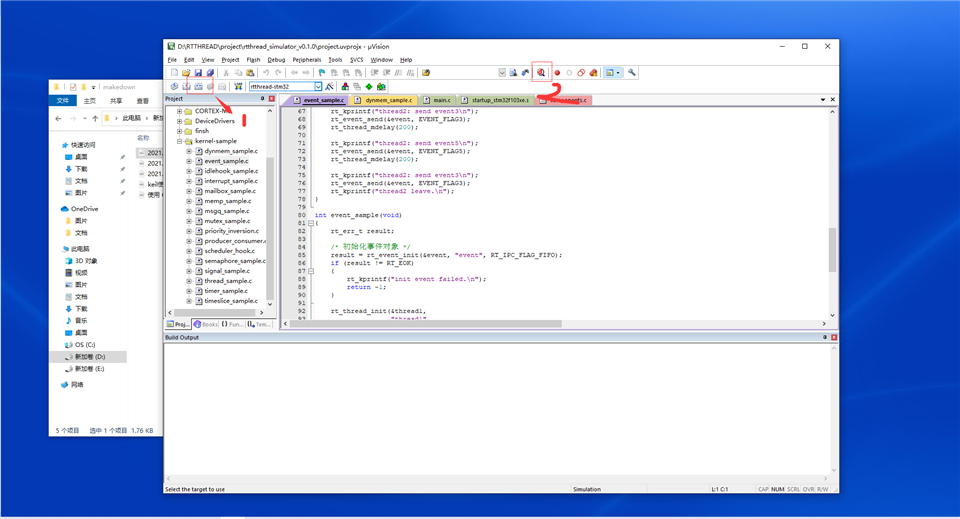Expand the CORTEX folder in Project tree

179,111
